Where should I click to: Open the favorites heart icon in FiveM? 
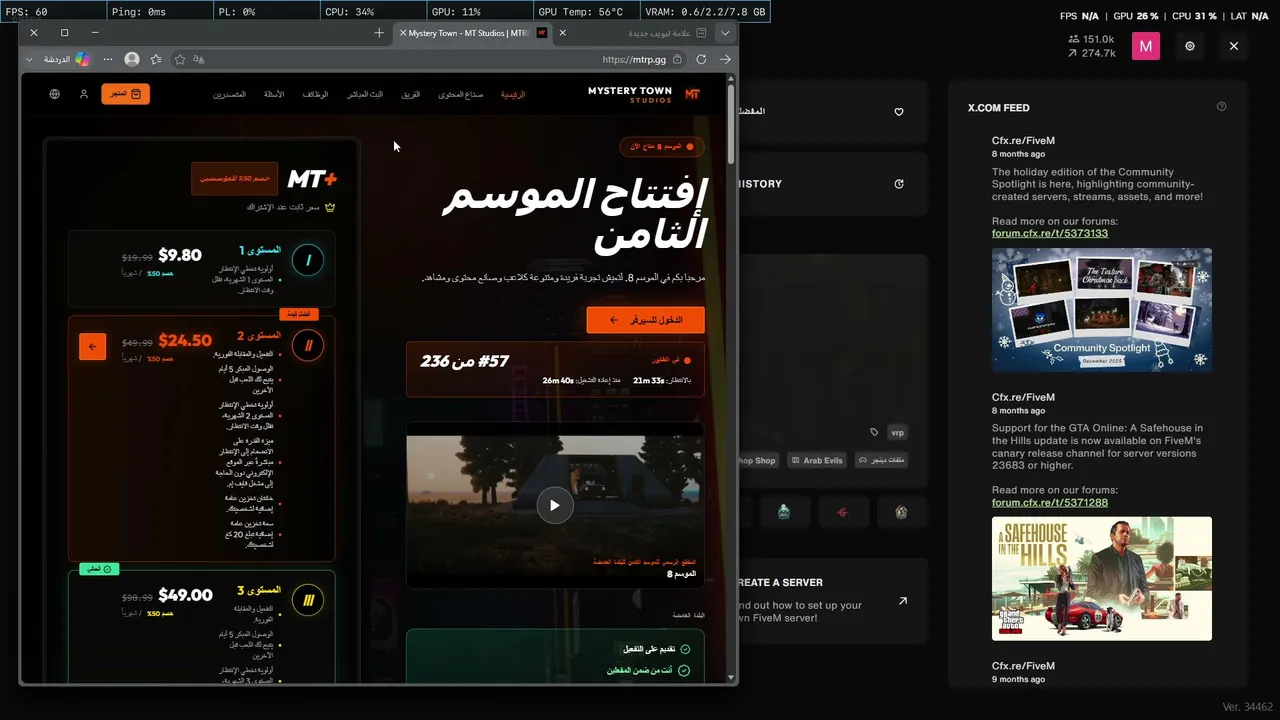pyautogui.click(x=899, y=112)
